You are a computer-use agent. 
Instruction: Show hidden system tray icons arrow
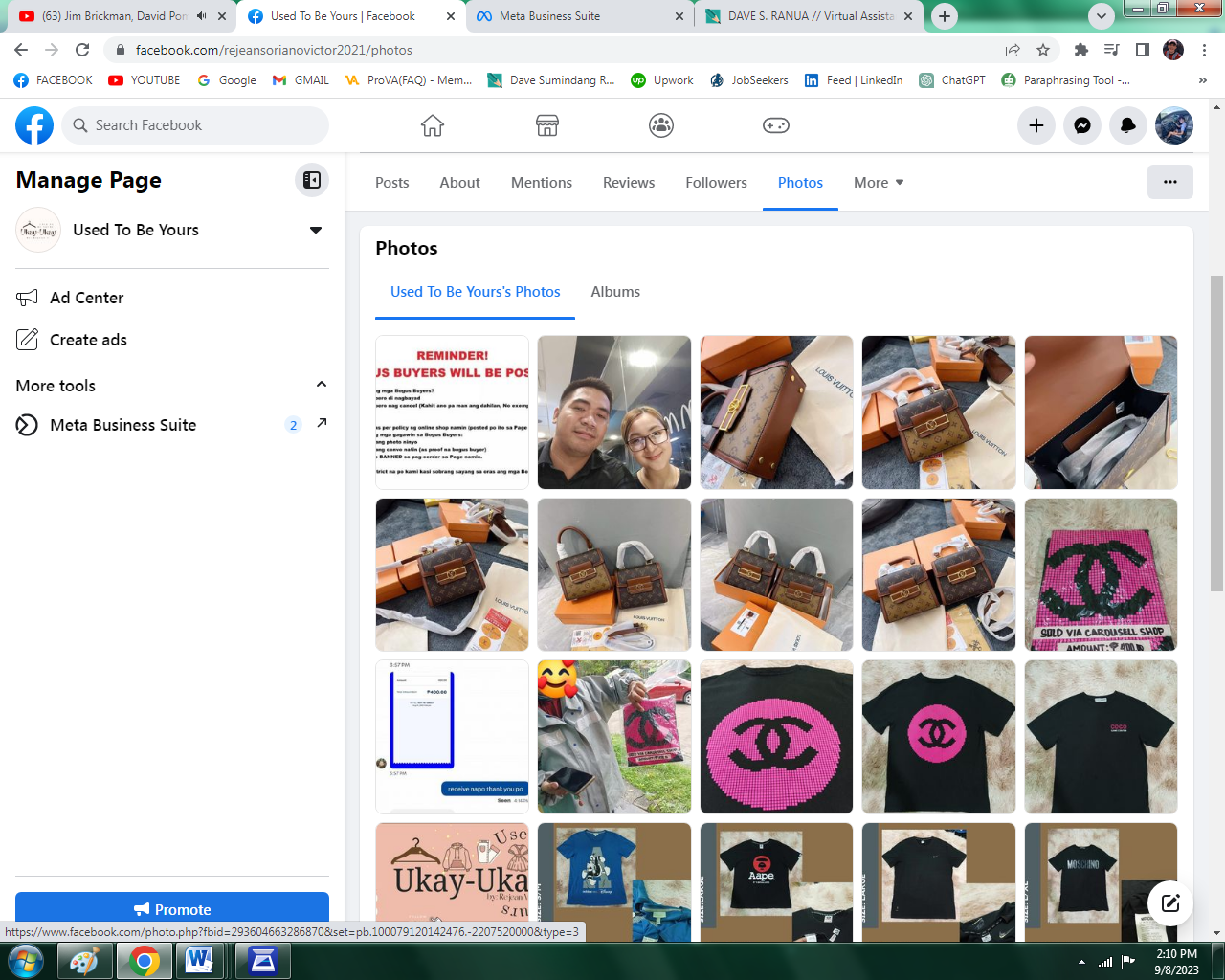tap(1081, 962)
